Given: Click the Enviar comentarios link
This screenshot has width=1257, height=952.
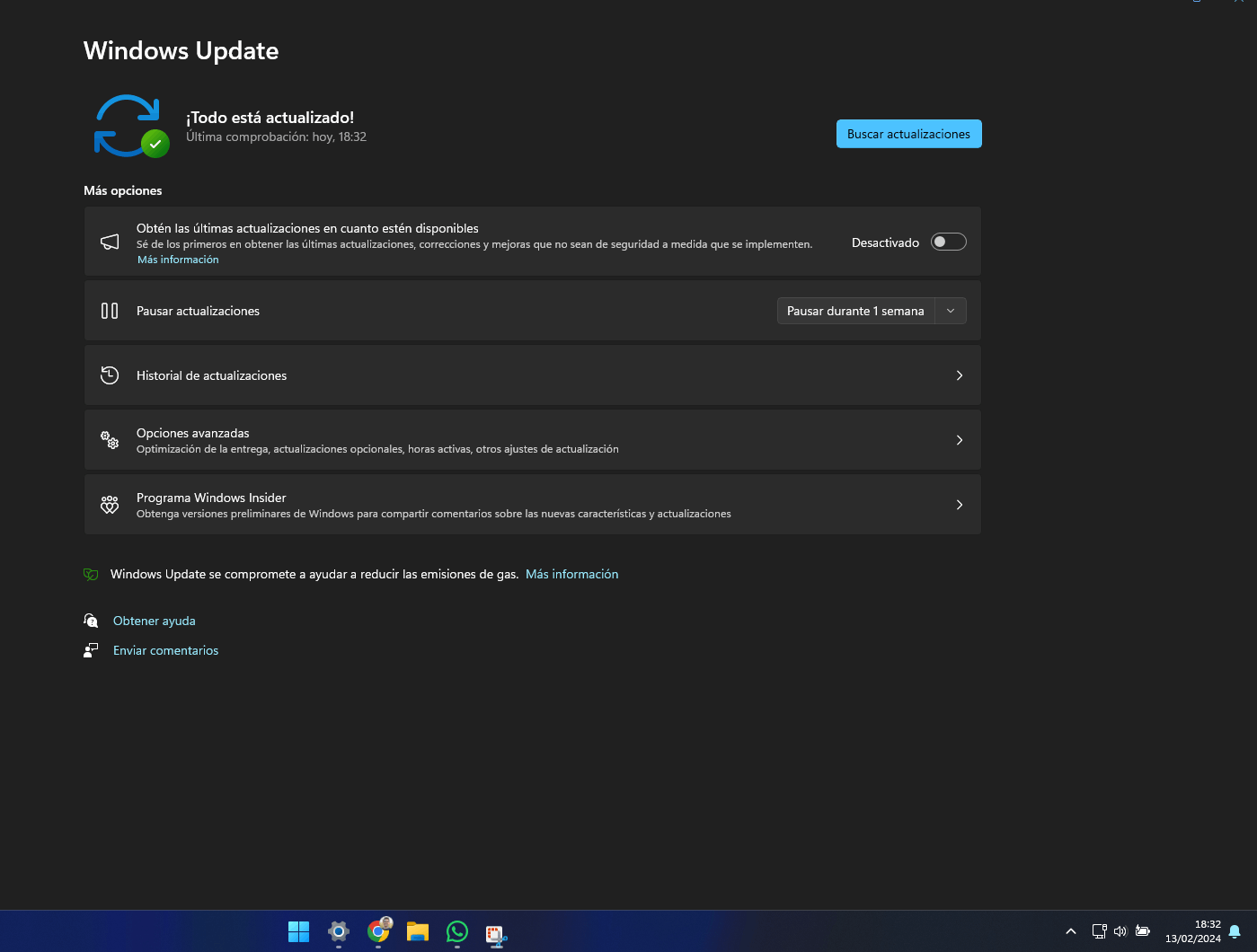Looking at the screenshot, I should click(166, 650).
